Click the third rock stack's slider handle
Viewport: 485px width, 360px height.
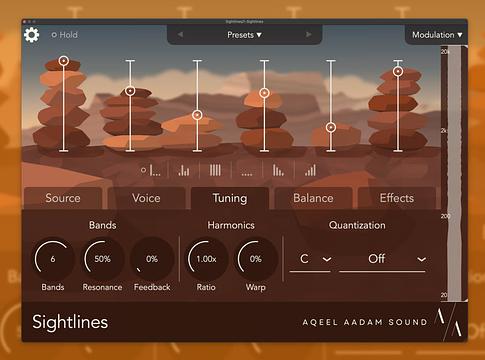pyautogui.click(x=197, y=115)
